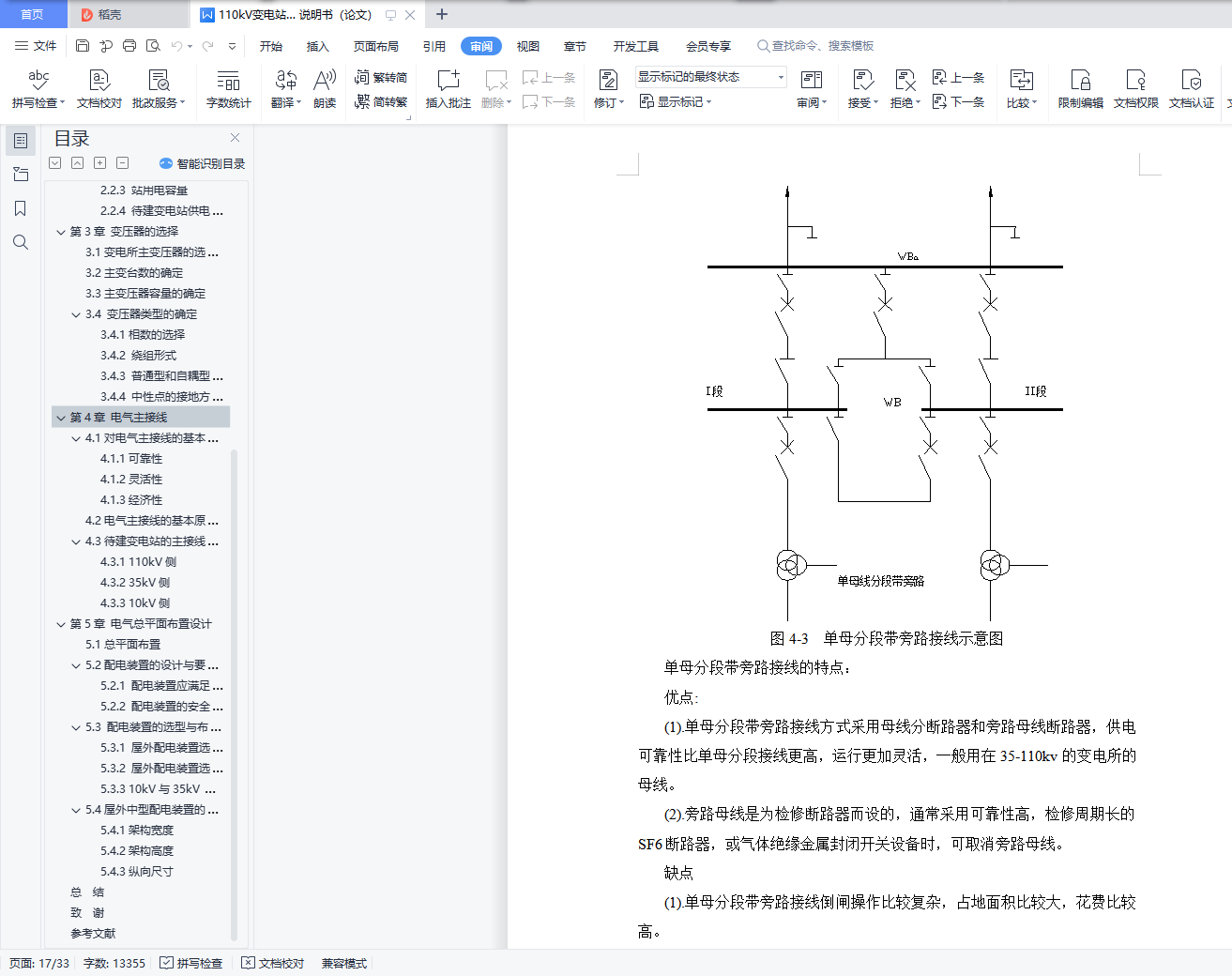Switch to the 开始 ribbon tab
This screenshot has width=1232, height=976.
pyautogui.click(x=271, y=46)
